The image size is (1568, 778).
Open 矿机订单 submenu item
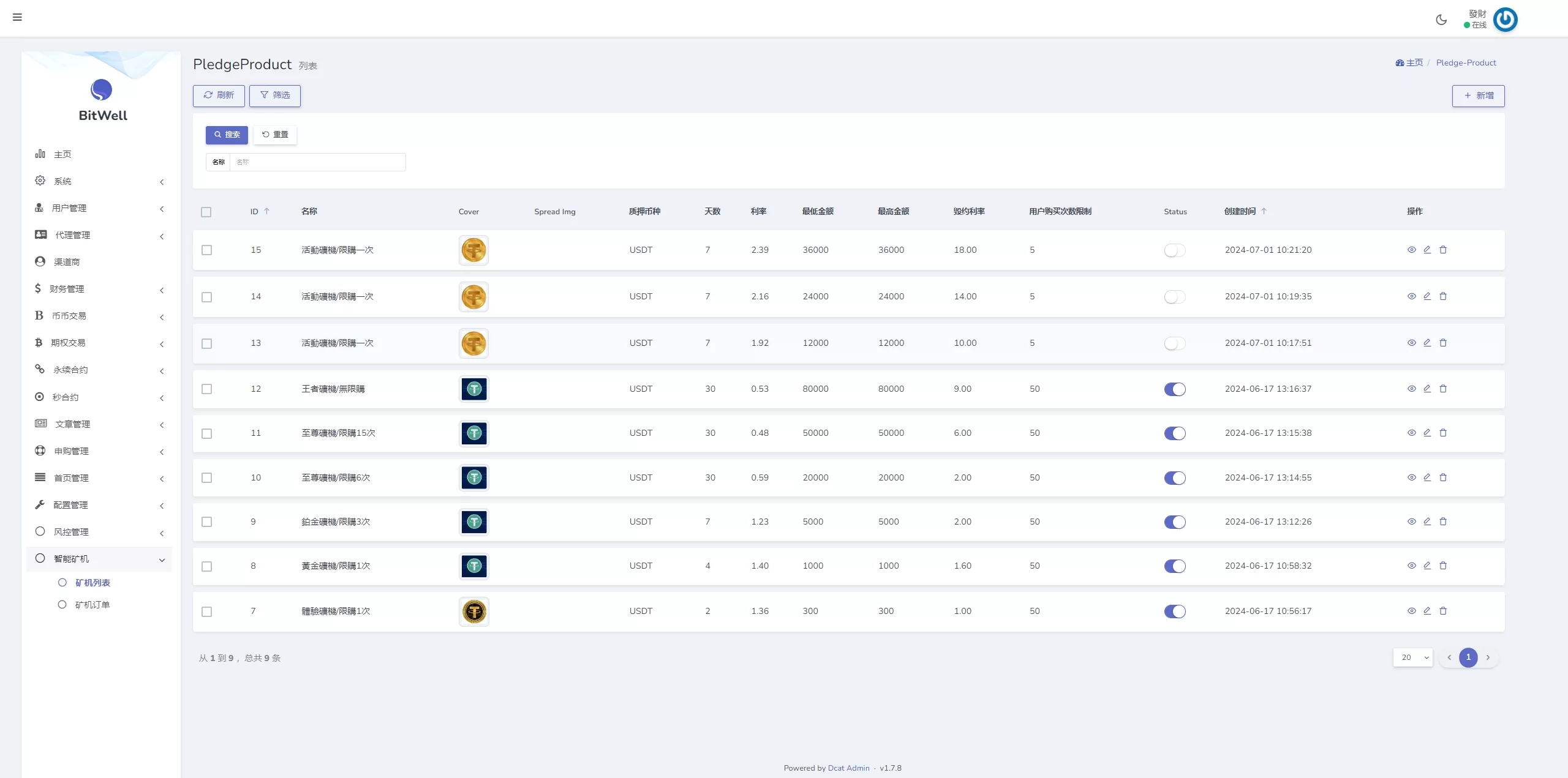pos(92,605)
